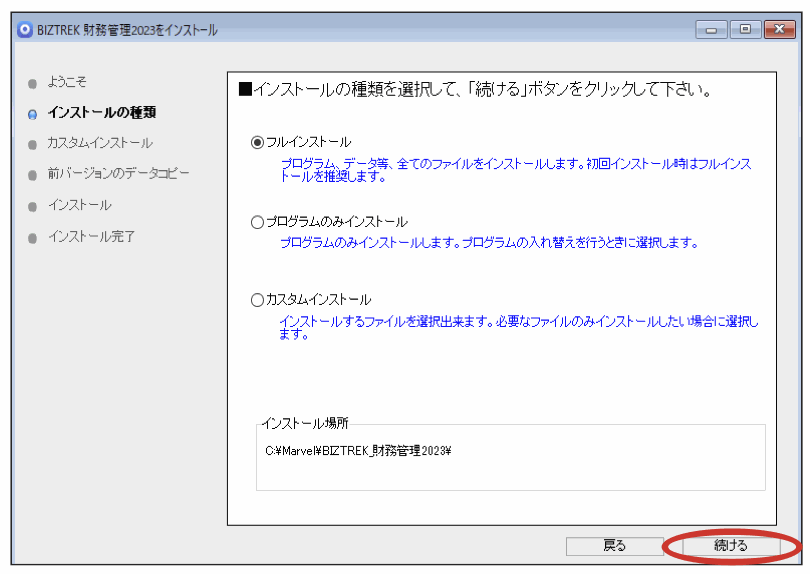Viewport: 810px width, 574px height.
Task: Click the instruction heading at top of panel
Action: pyautogui.click(x=475, y=90)
